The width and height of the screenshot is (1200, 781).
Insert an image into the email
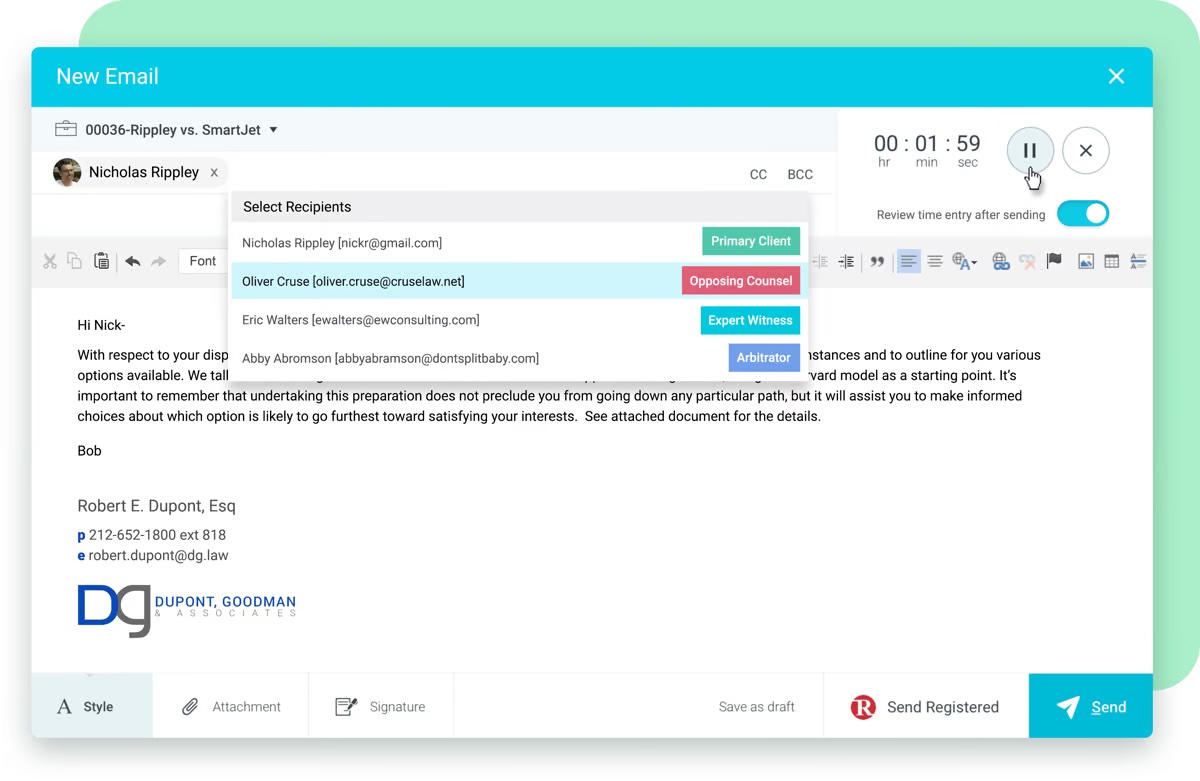point(1086,261)
